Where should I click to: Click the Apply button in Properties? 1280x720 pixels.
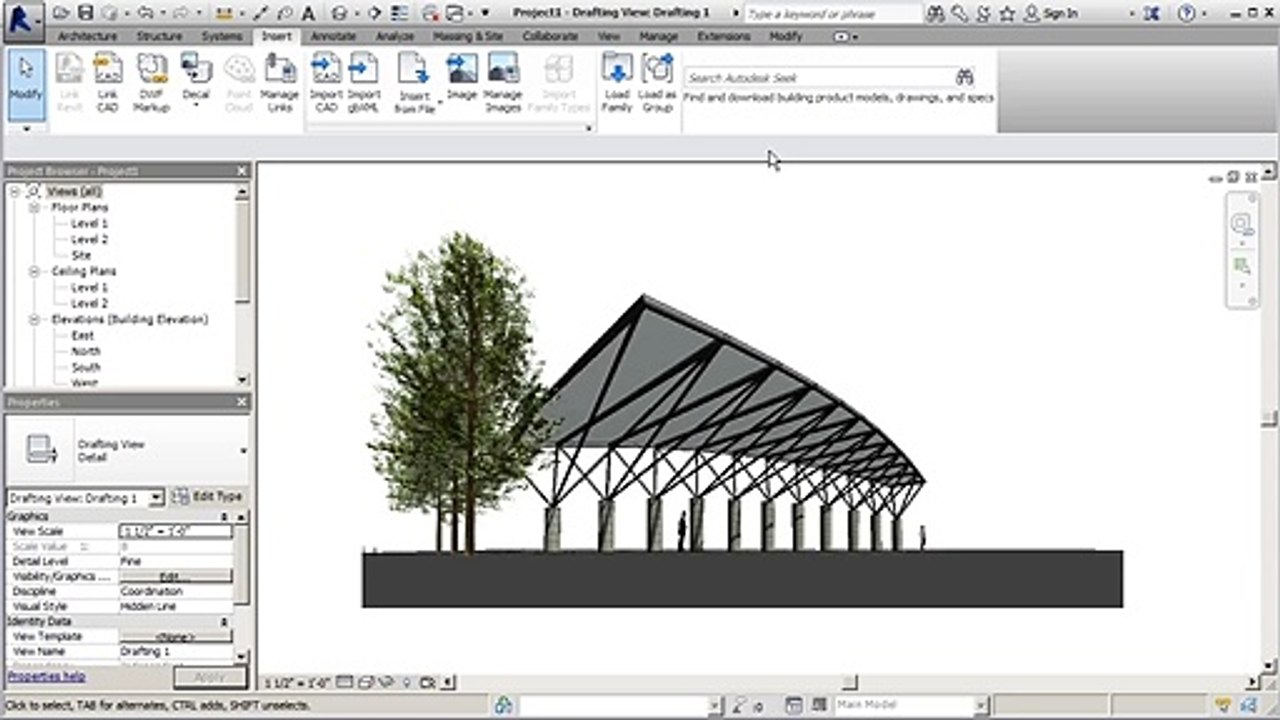coord(210,677)
